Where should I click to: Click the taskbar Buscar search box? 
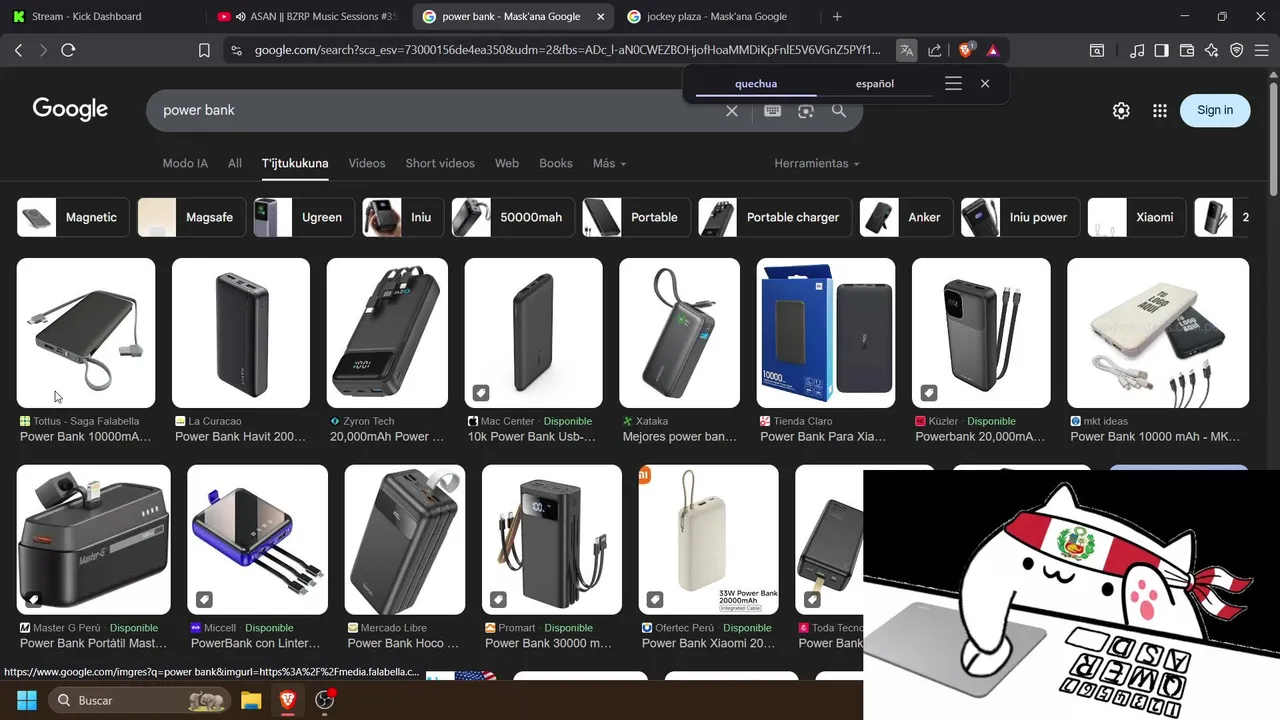pyautogui.click(x=138, y=700)
